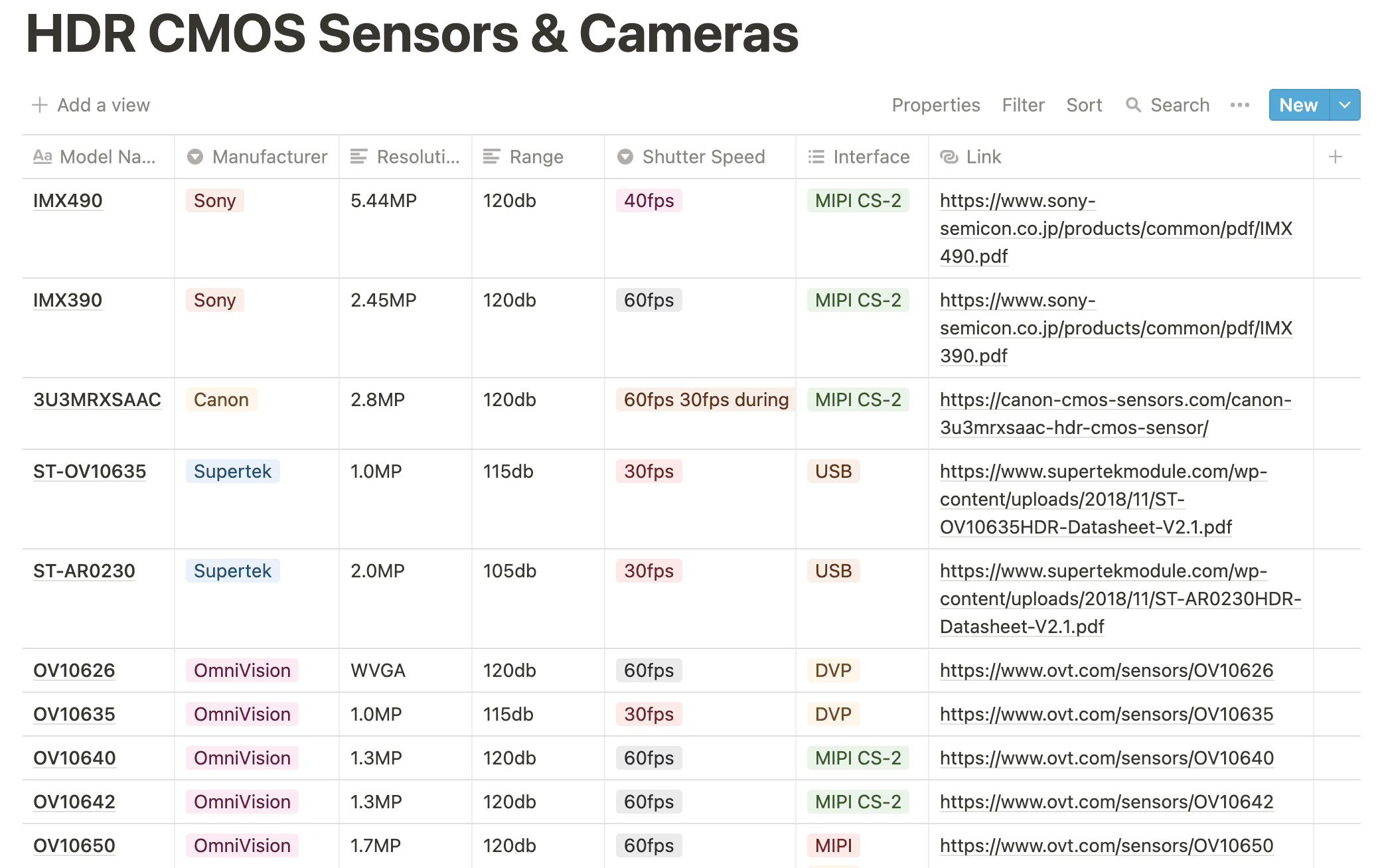The height and width of the screenshot is (868, 1382).
Task: Open the ST-AR0230 model page
Action: [x=84, y=571]
